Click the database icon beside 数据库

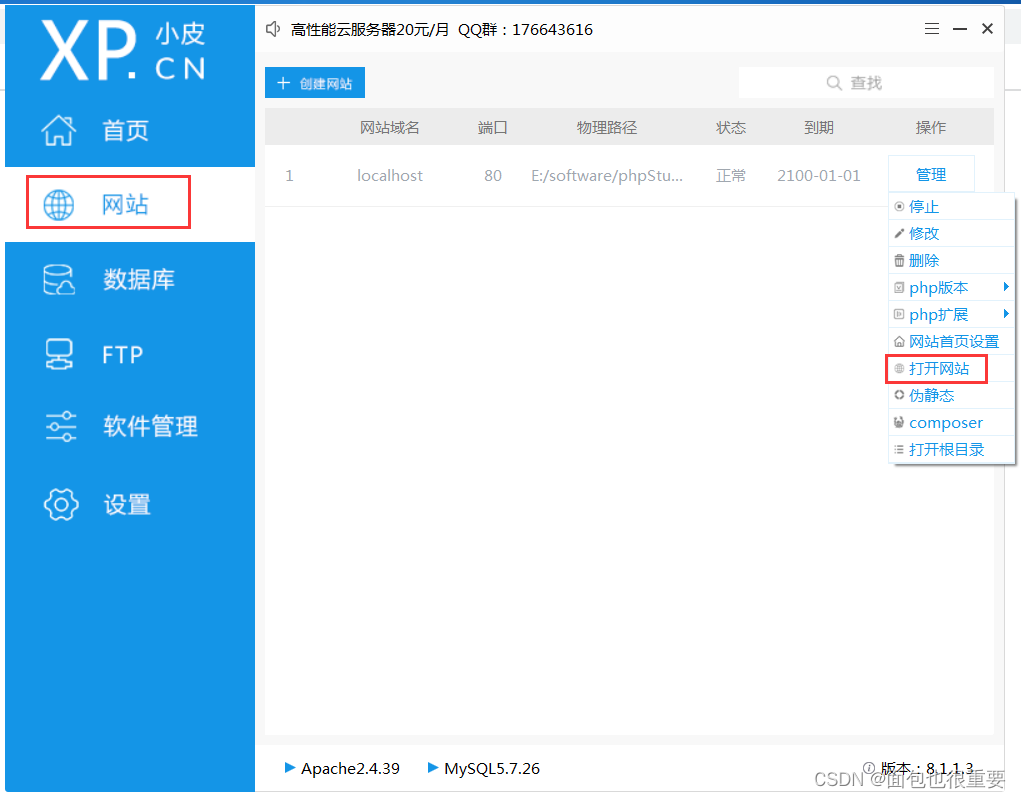point(59,280)
